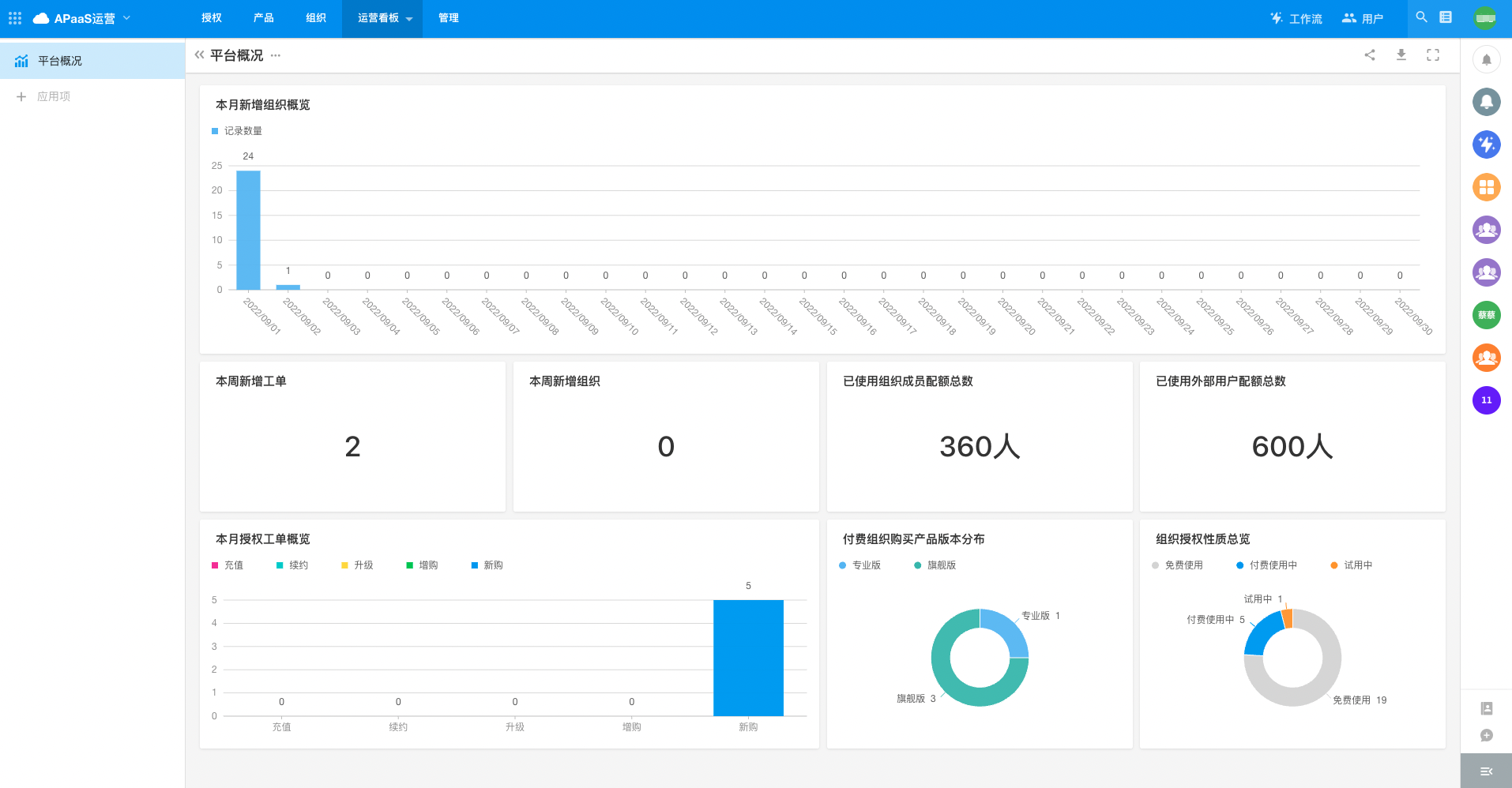
Task: Click the blue lightning icon in right sidebar
Action: (x=1486, y=144)
